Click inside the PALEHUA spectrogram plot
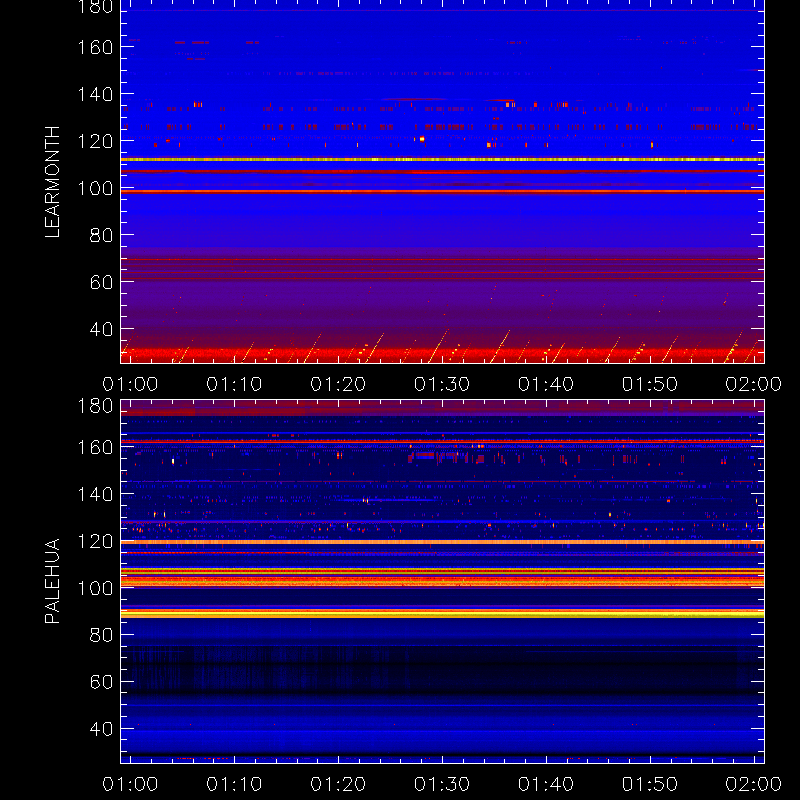This screenshot has height=800, width=800. pos(442,582)
